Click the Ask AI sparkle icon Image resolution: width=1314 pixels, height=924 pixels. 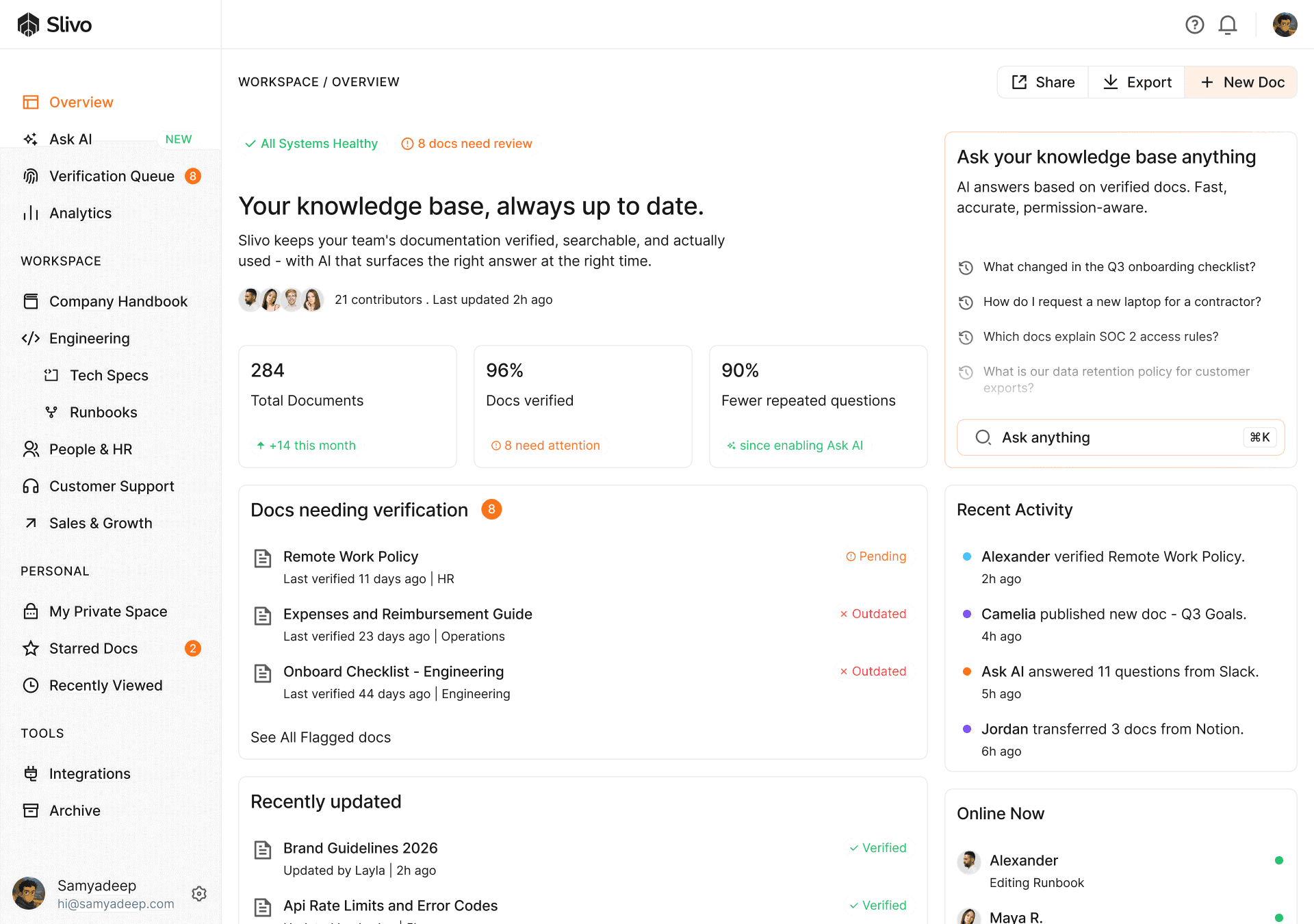pyautogui.click(x=31, y=139)
